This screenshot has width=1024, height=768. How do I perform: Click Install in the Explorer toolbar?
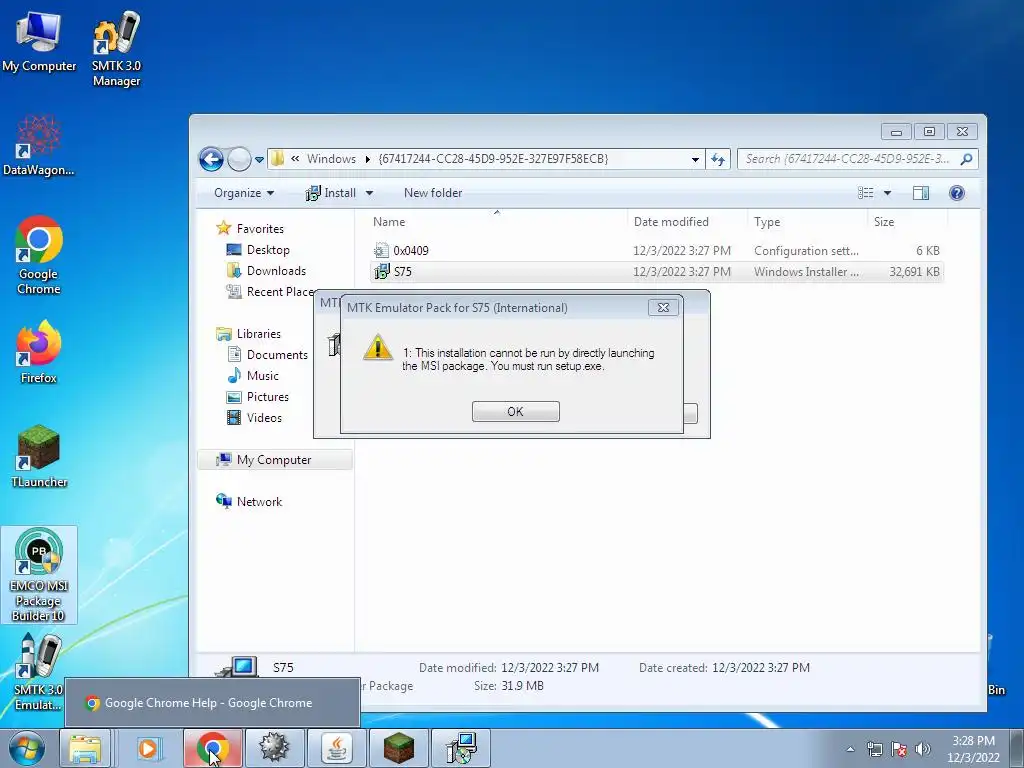(332, 193)
